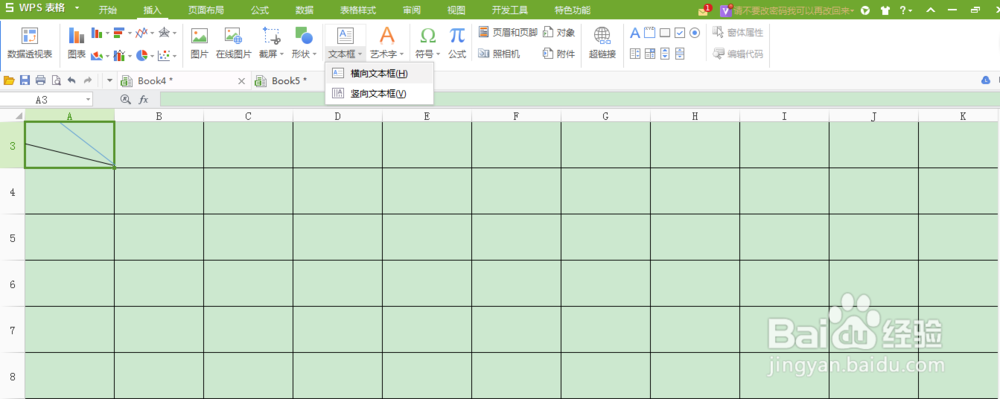Expand the column chart dropdown arrow
The image size is (1000, 399).
(x=107, y=33)
